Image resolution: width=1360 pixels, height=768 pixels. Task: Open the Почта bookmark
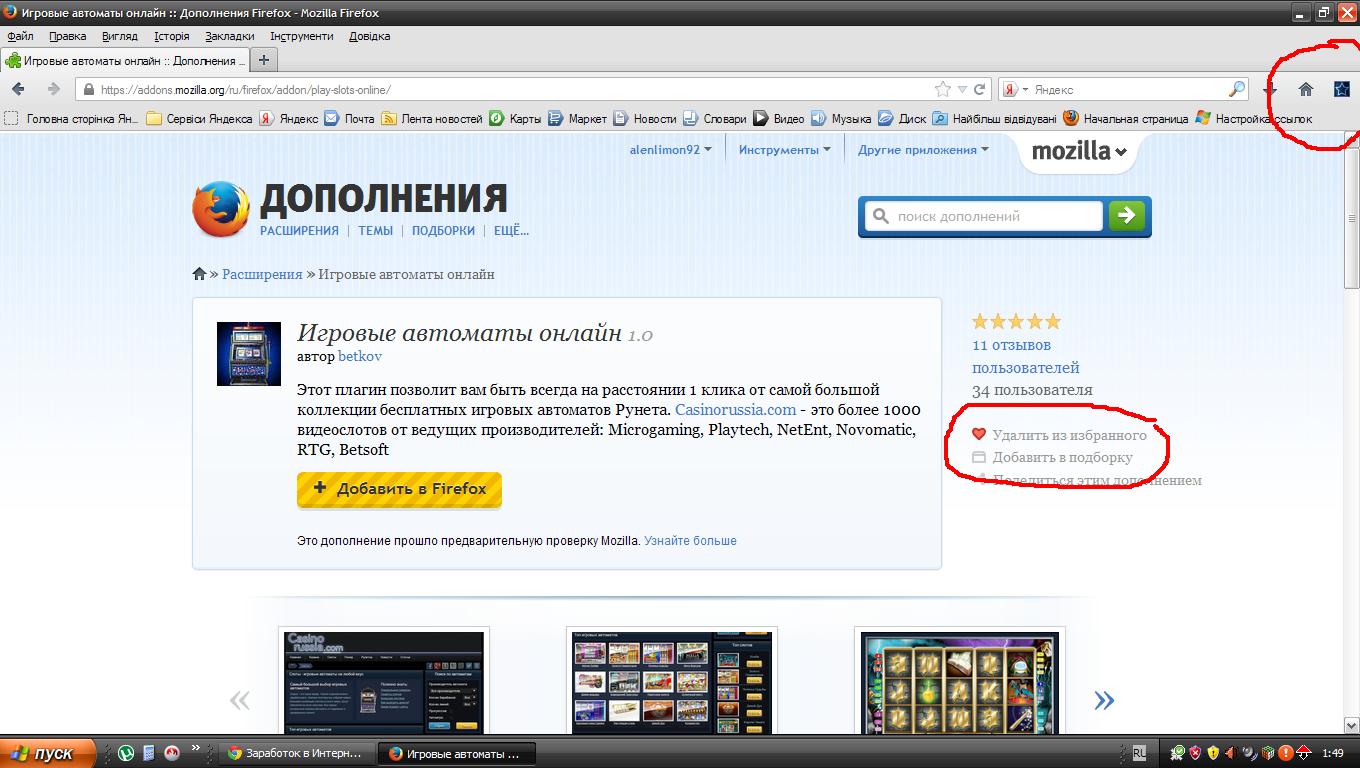coord(349,118)
